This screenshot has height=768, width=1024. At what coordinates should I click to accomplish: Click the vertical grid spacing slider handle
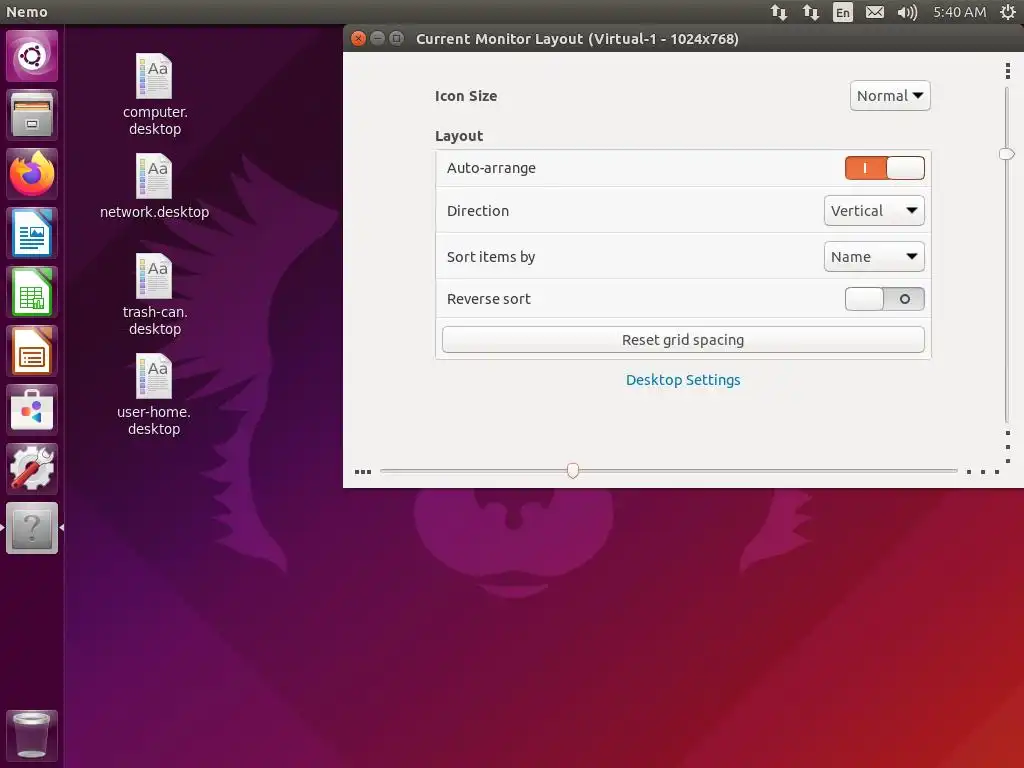pyautogui.click(x=1006, y=154)
